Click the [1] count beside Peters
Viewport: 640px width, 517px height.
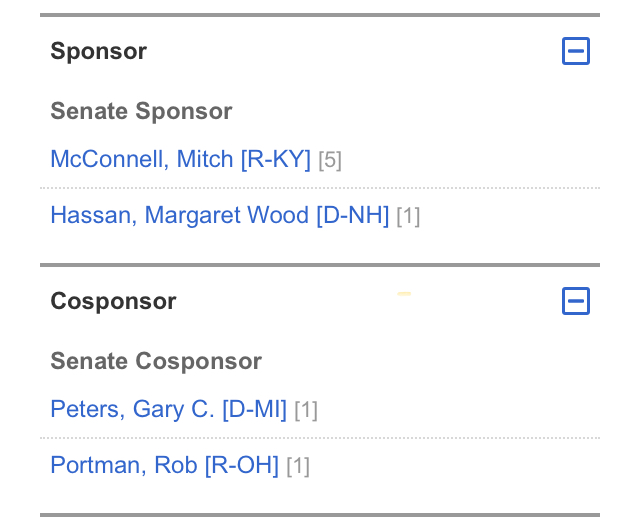(306, 410)
